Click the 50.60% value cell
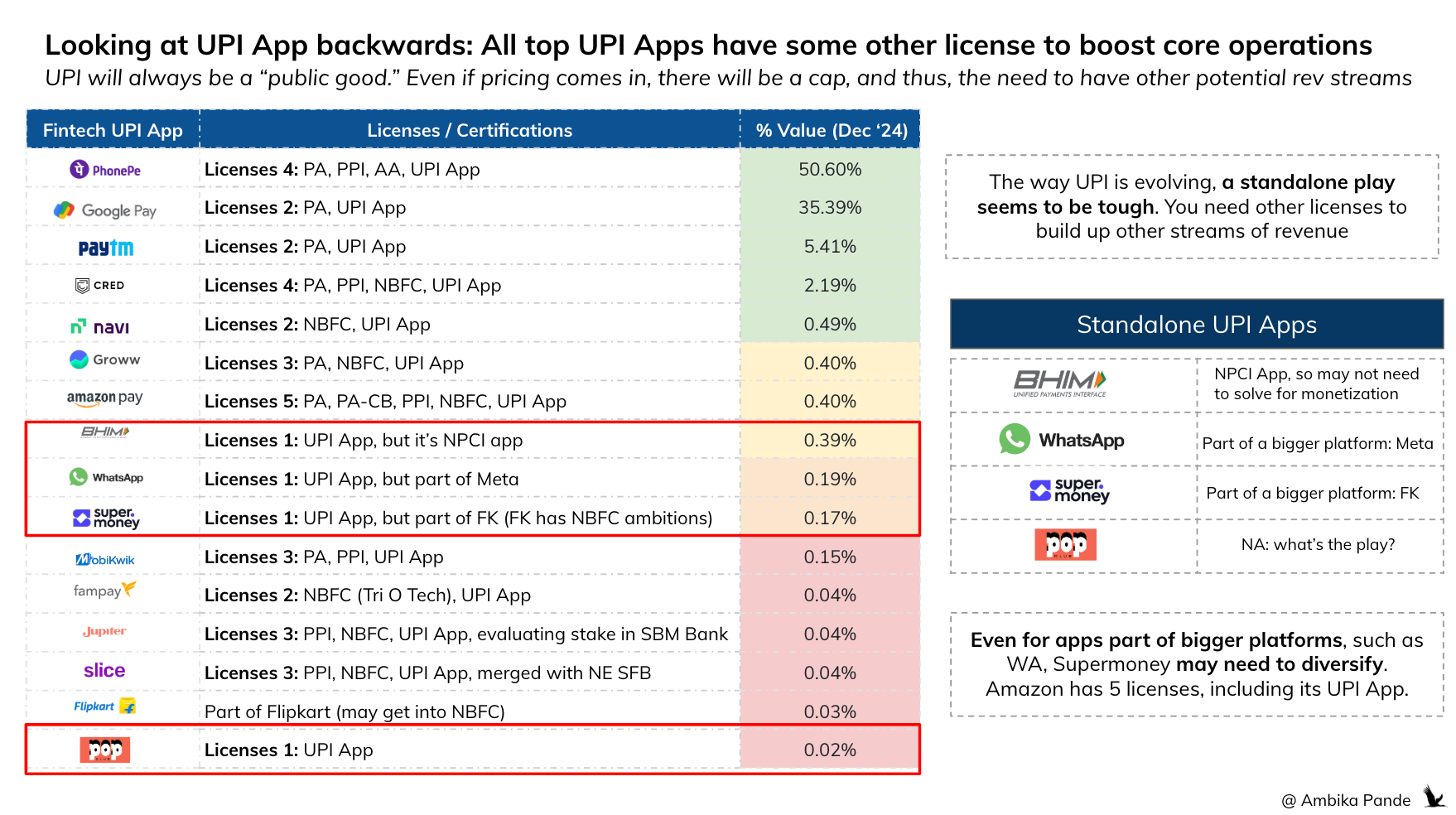 coord(830,169)
